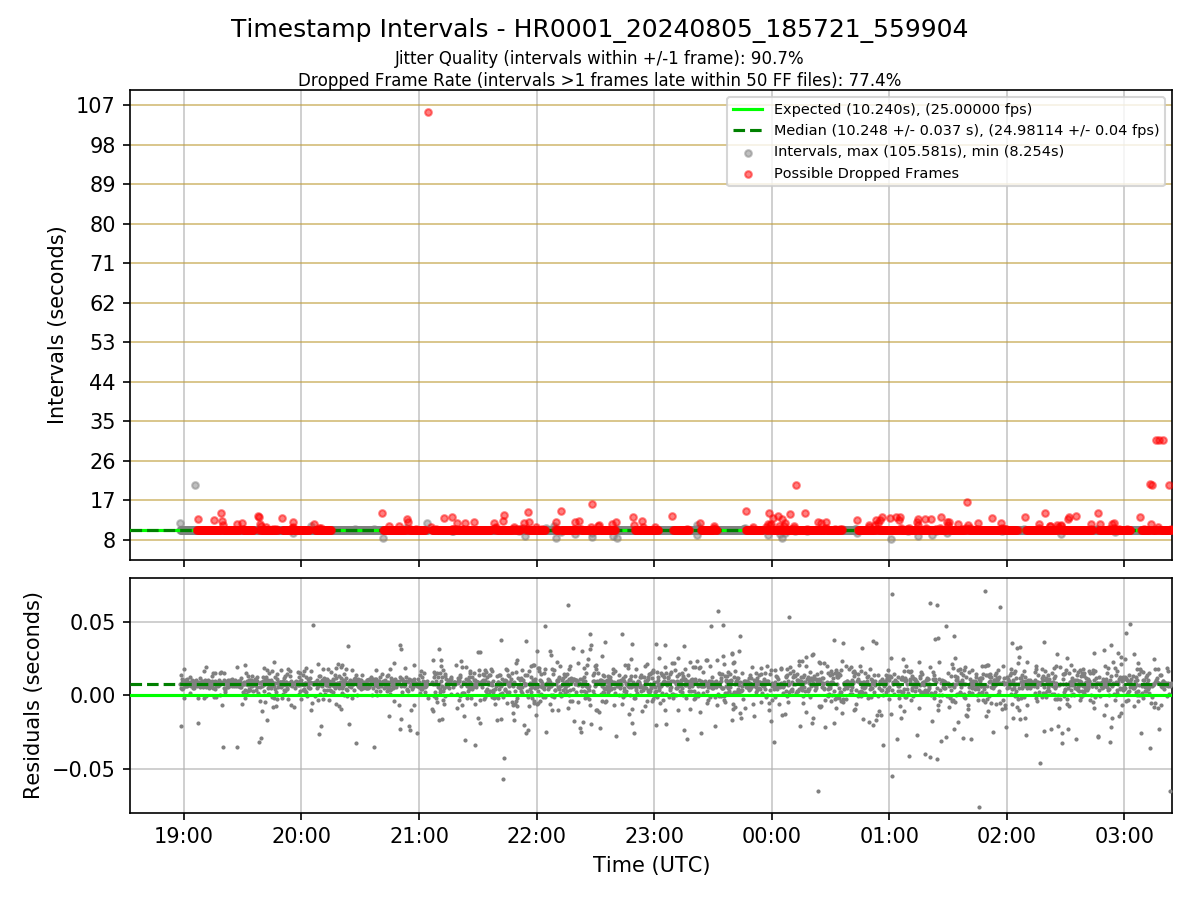Click the gray dot marker in the legend
Image resolution: width=1200 pixels, height=900 pixels.
748,152
